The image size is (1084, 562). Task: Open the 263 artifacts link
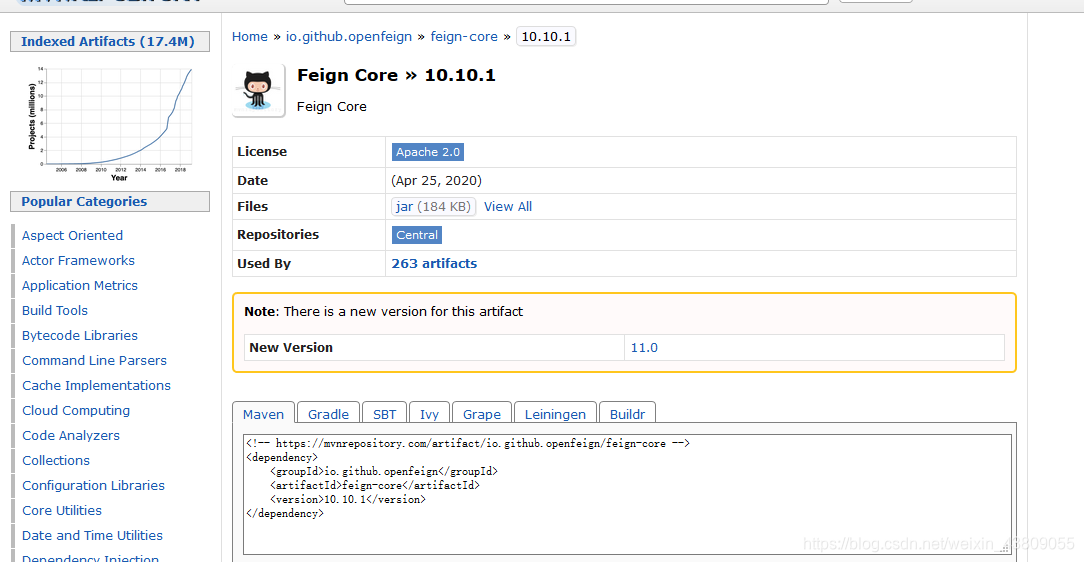[434, 263]
